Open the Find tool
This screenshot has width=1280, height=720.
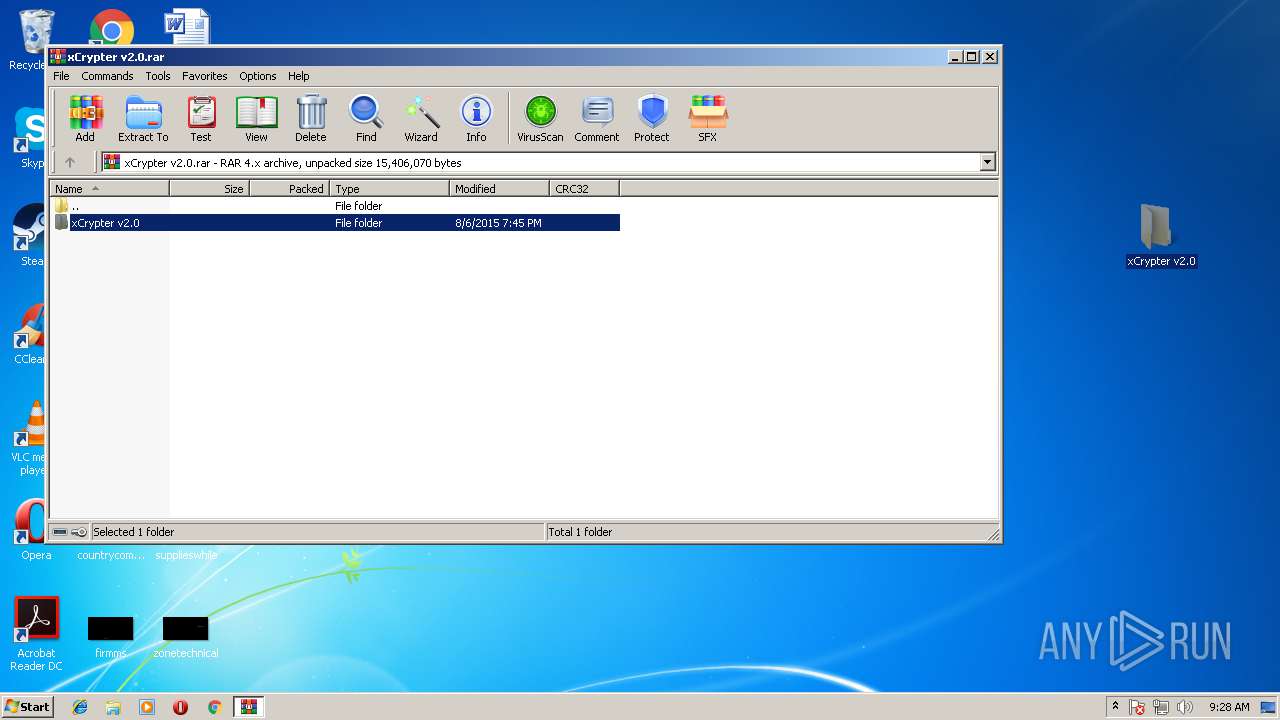coord(366,119)
